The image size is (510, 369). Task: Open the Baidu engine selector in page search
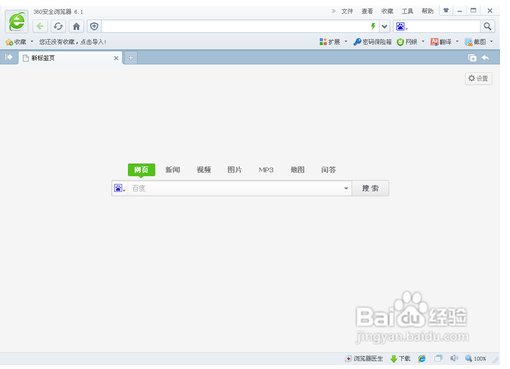pos(120,188)
